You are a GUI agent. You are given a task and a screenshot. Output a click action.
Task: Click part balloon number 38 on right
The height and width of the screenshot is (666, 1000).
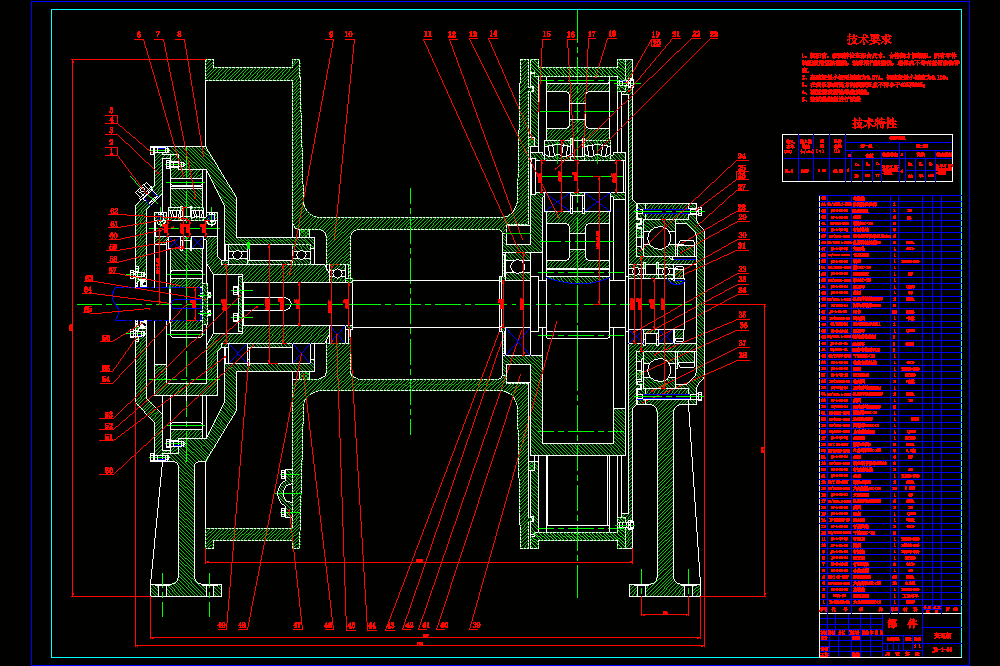pyautogui.click(x=742, y=355)
